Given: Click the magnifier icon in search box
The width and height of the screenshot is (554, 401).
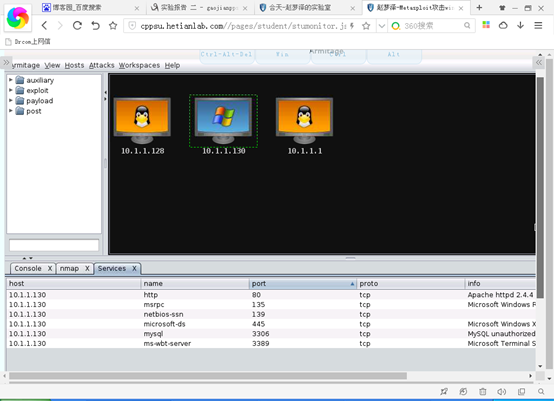Looking at the screenshot, I should point(467,25).
